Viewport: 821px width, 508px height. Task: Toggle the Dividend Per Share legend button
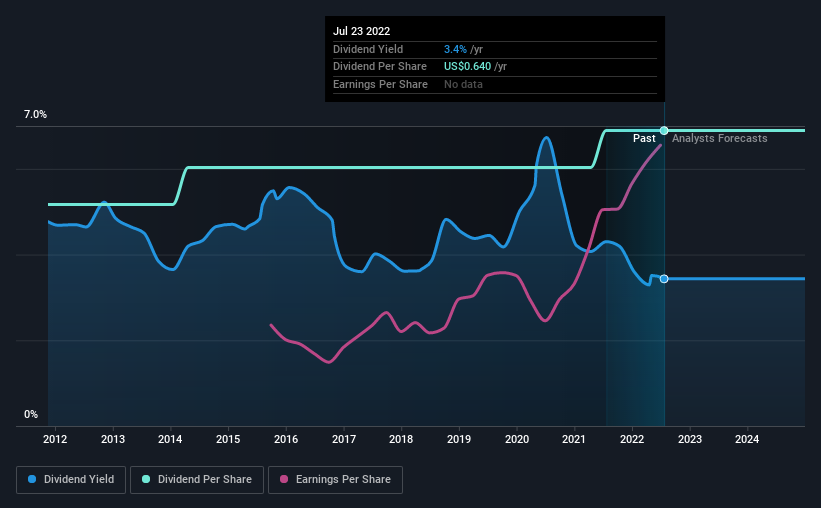click(x=197, y=480)
